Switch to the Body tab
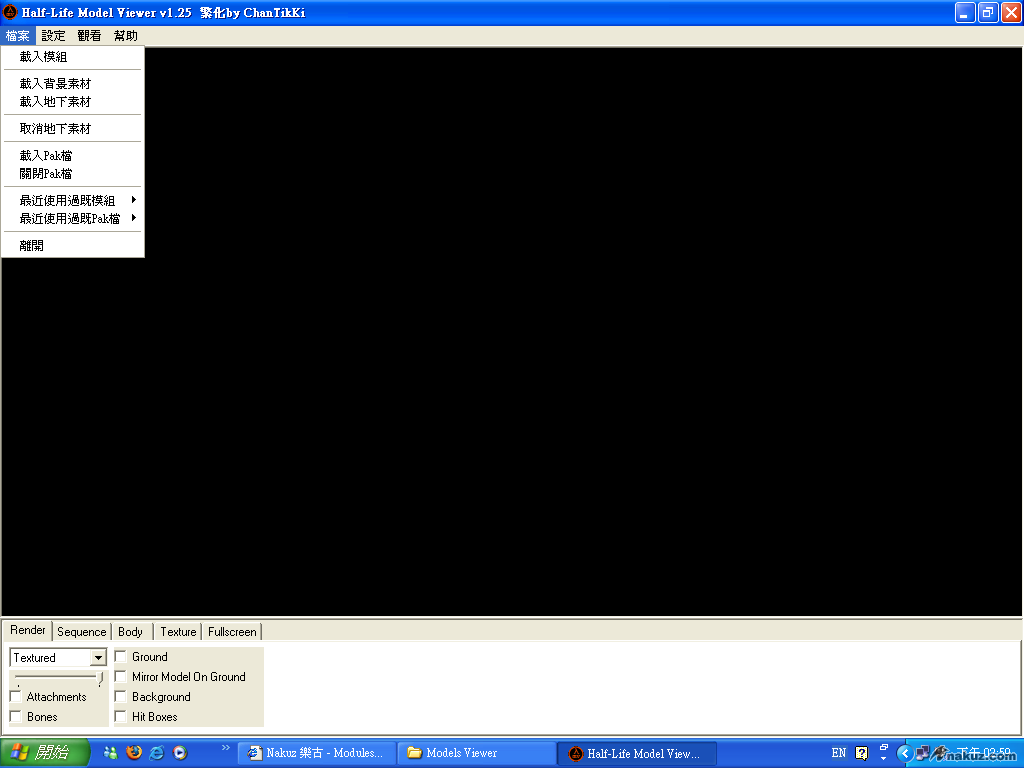 pyautogui.click(x=131, y=632)
